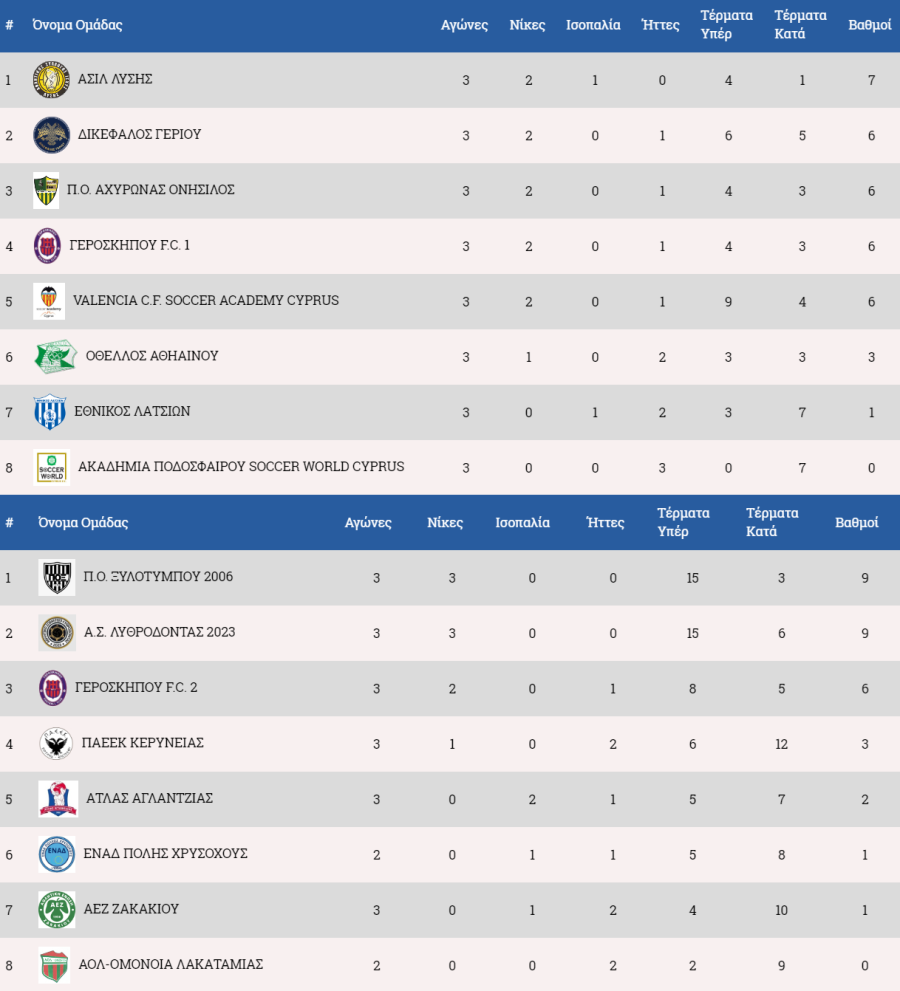Click the ΑΣΙΛ ΛΥΣΗΣ team logo
The width and height of the screenshot is (900, 991).
(x=51, y=80)
